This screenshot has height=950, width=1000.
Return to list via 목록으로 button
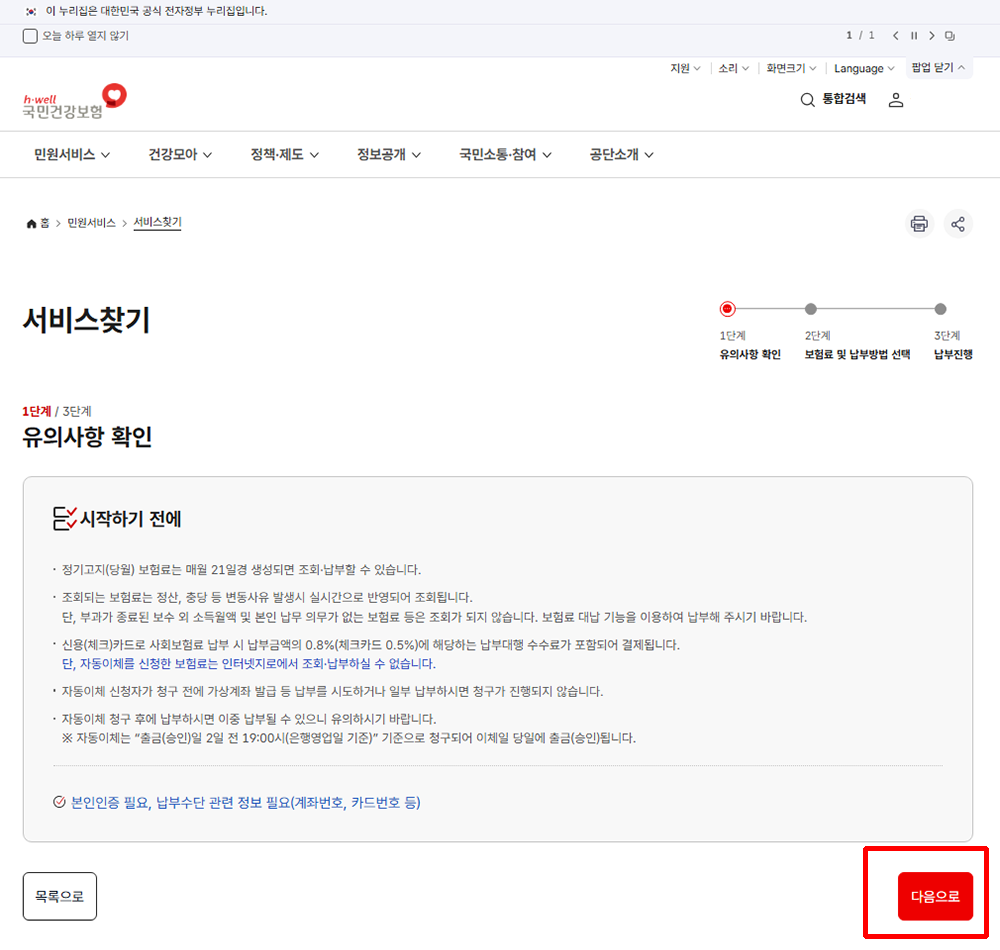tap(59, 896)
